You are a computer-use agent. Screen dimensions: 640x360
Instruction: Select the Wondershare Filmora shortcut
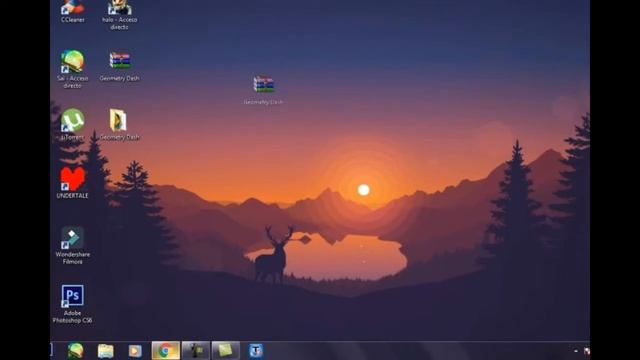[72, 245]
